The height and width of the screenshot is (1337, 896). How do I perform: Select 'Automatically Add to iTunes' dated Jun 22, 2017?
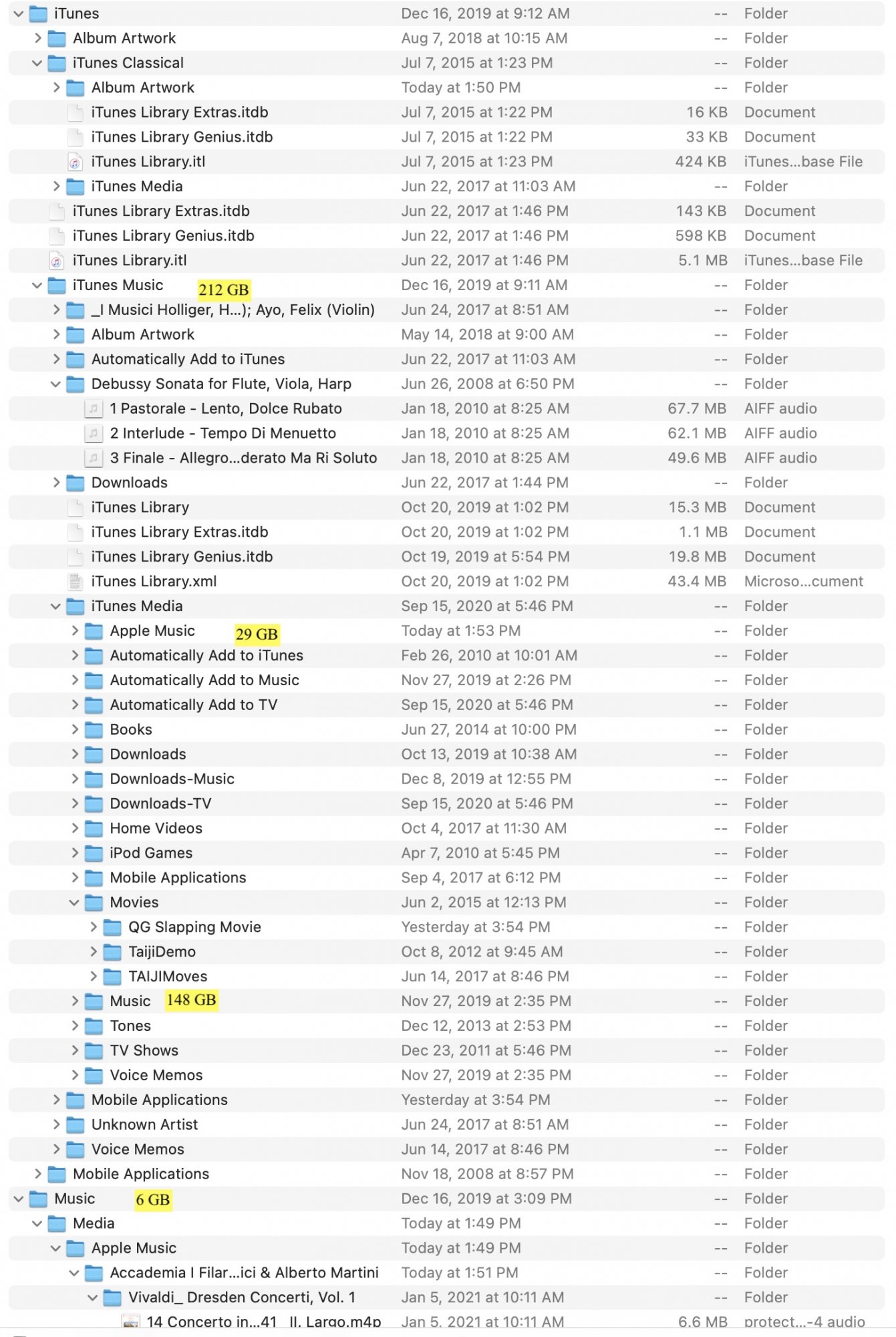click(x=446, y=359)
